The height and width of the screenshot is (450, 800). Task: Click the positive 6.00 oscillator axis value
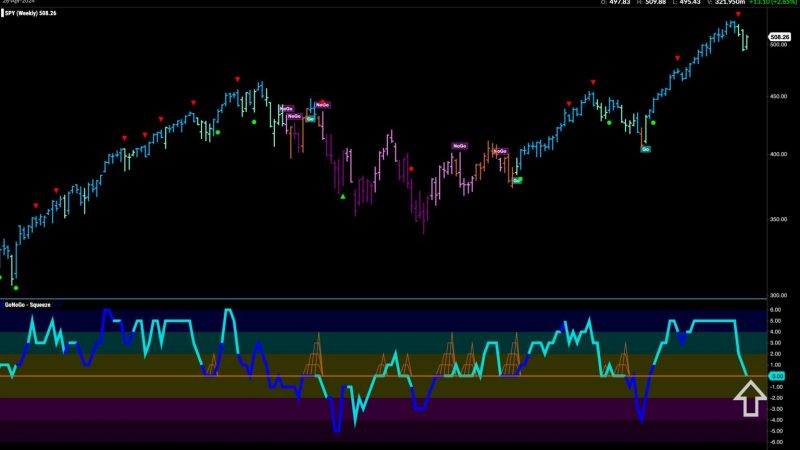click(776, 310)
